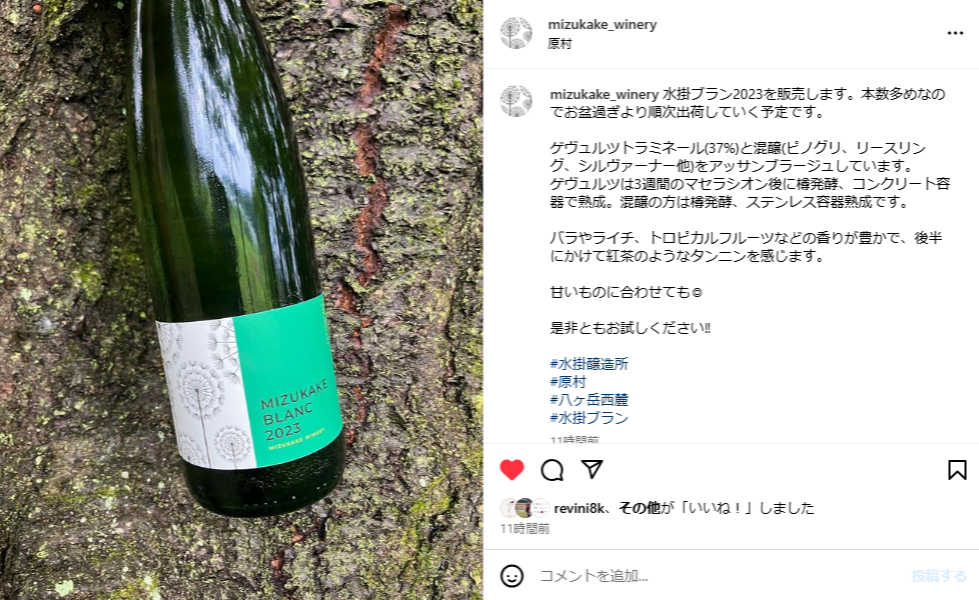The image size is (979, 600).
Task: Open the #八ヶ岳西麓 hashtag
Action: pos(589,400)
